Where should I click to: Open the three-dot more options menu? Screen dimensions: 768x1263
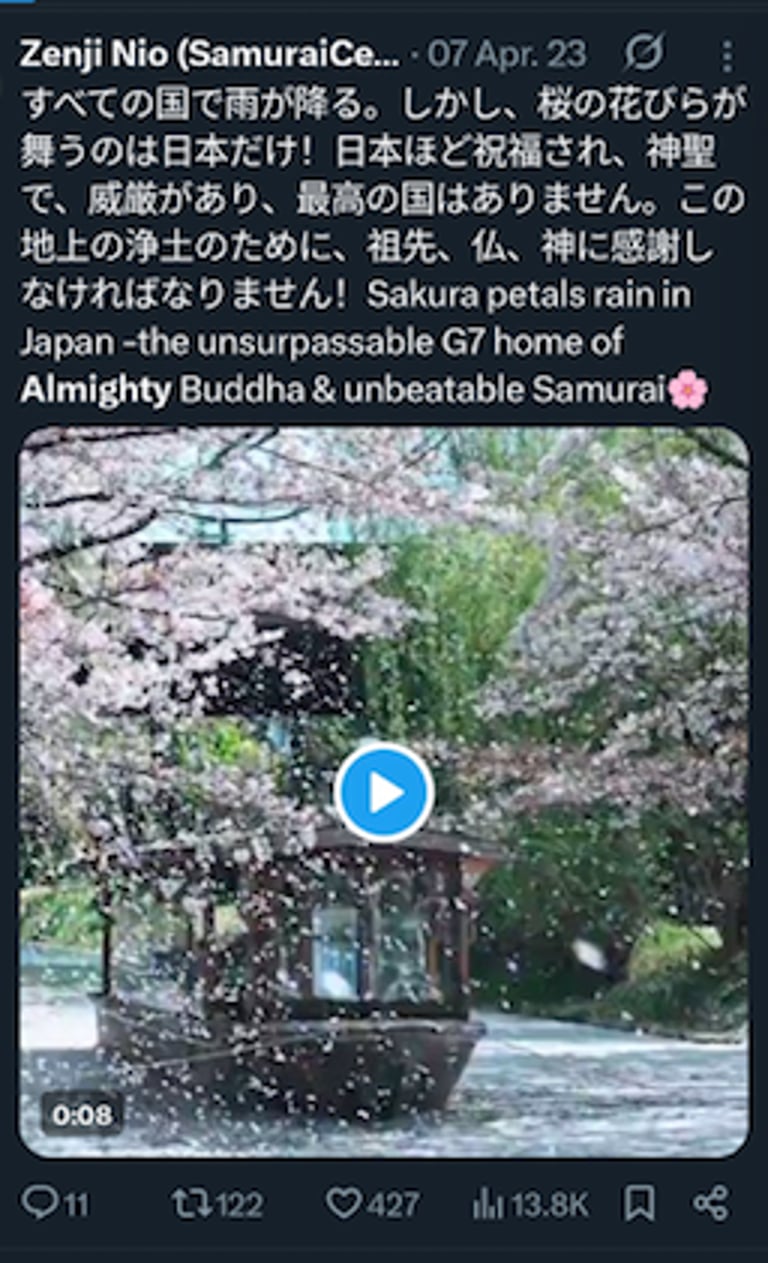tap(727, 56)
